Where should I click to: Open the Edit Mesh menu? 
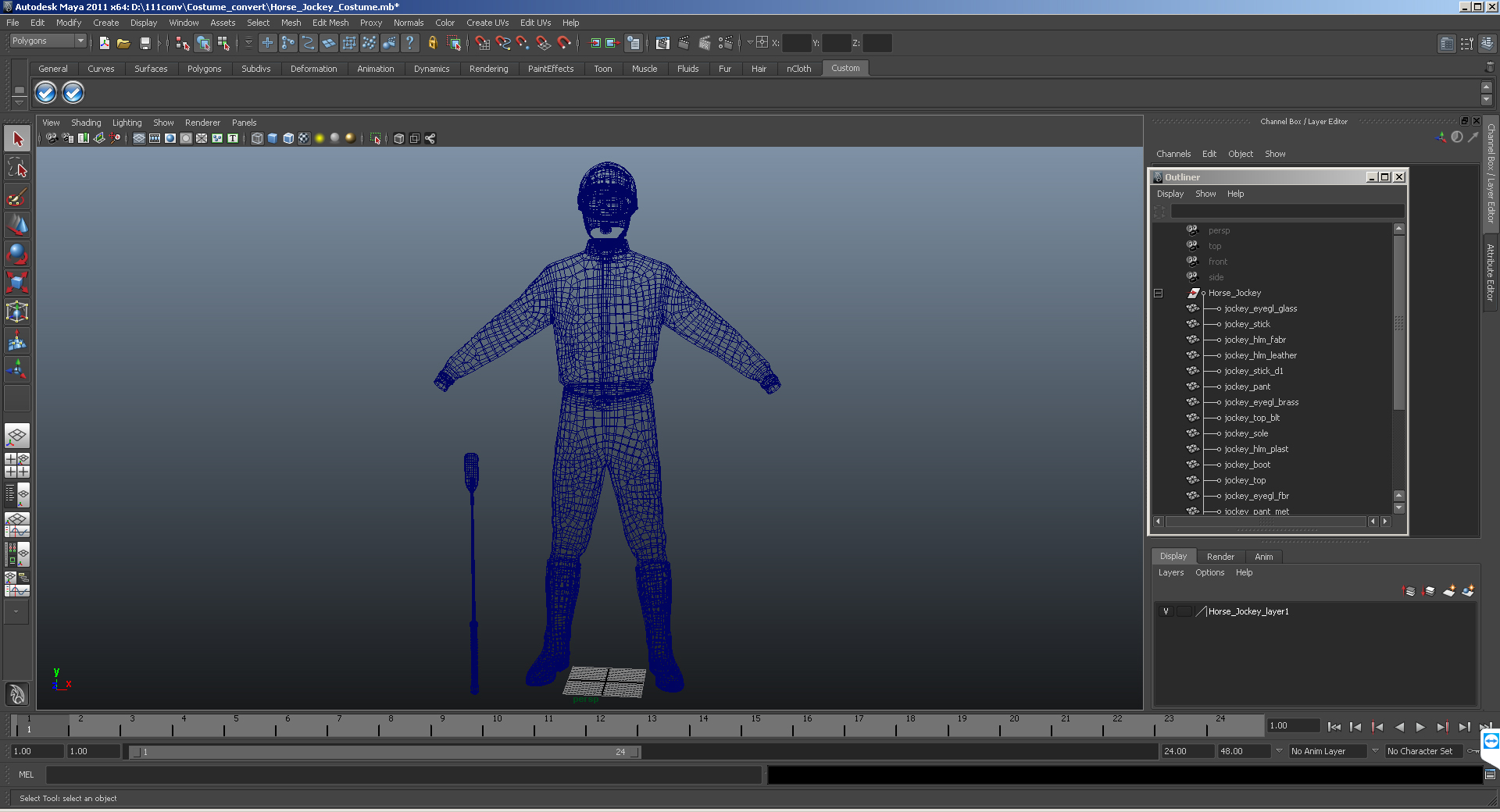pos(330,23)
